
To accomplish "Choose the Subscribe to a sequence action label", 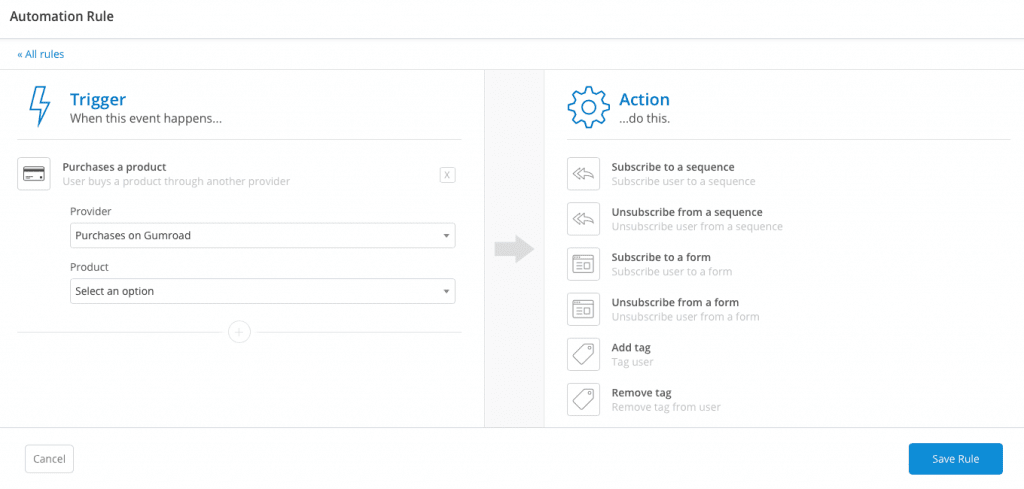I will point(673,167).
